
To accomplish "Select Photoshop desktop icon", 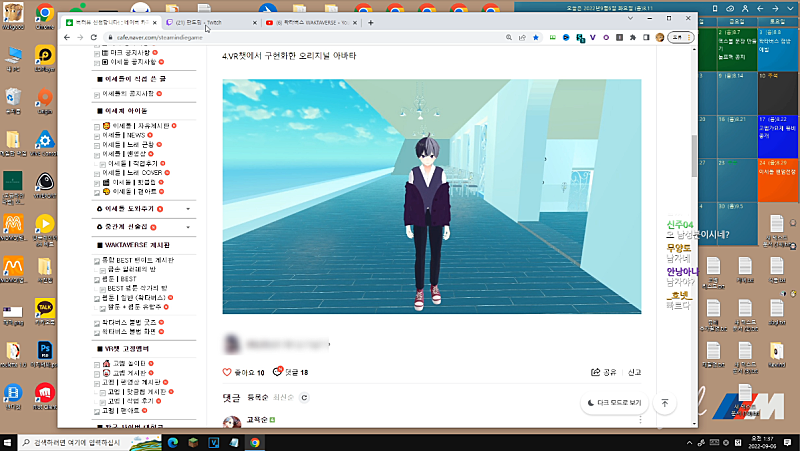I will 45,354.
